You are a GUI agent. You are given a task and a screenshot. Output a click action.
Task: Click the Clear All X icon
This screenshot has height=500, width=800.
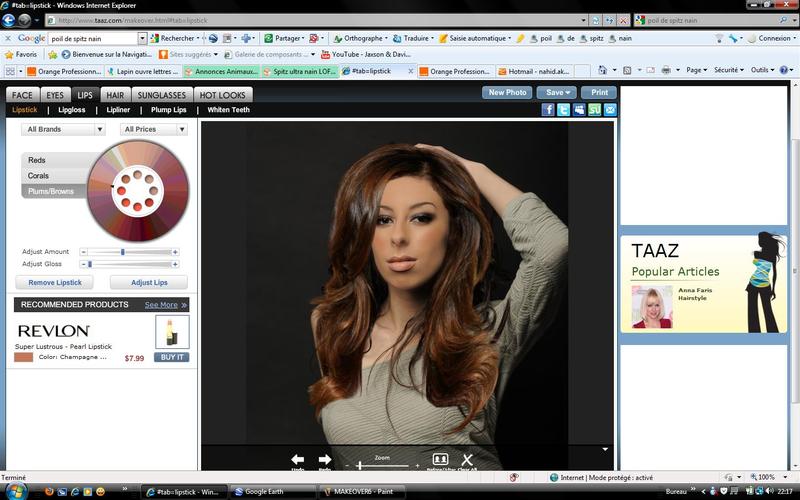(x=467, y=459)
